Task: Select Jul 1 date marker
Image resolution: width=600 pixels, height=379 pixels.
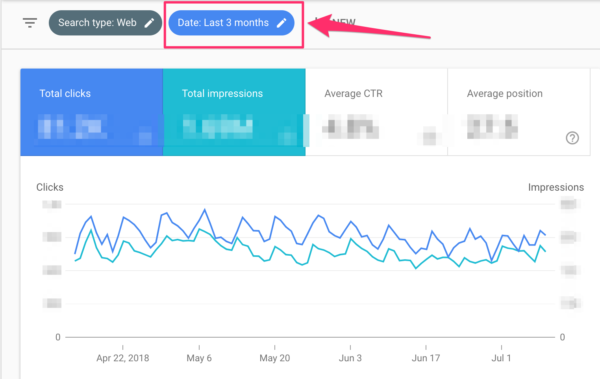Action: (x=501, y=358)
